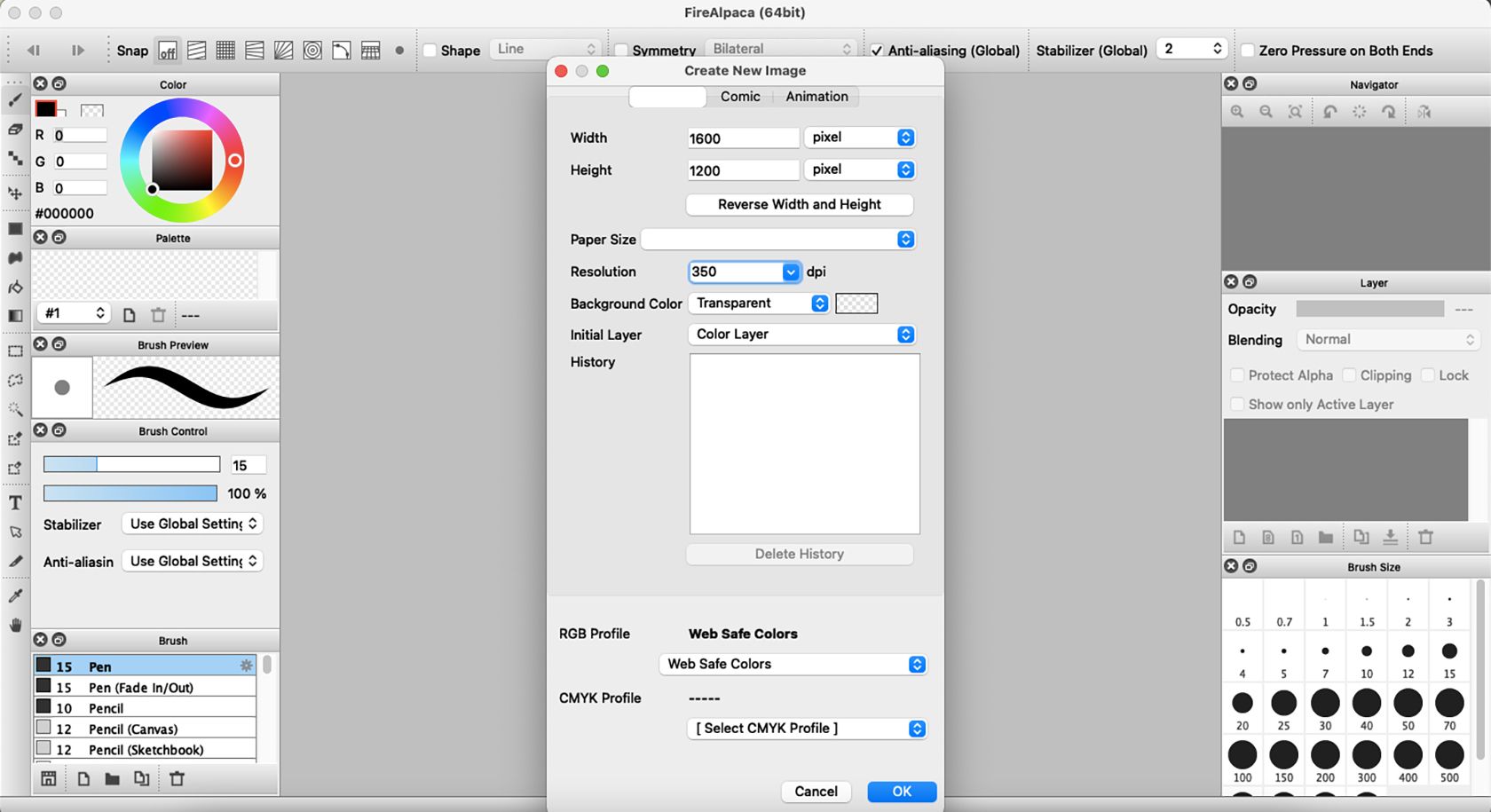Click the Navigator zoom in icon
1491x812 pixels.
pyautogui.click(x=1237, y=112)
